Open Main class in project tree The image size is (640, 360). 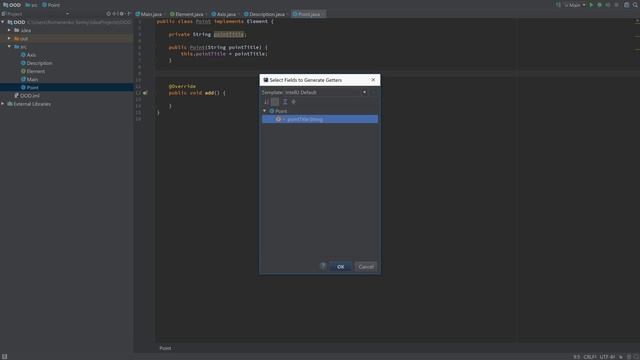[x=32, y=79]
